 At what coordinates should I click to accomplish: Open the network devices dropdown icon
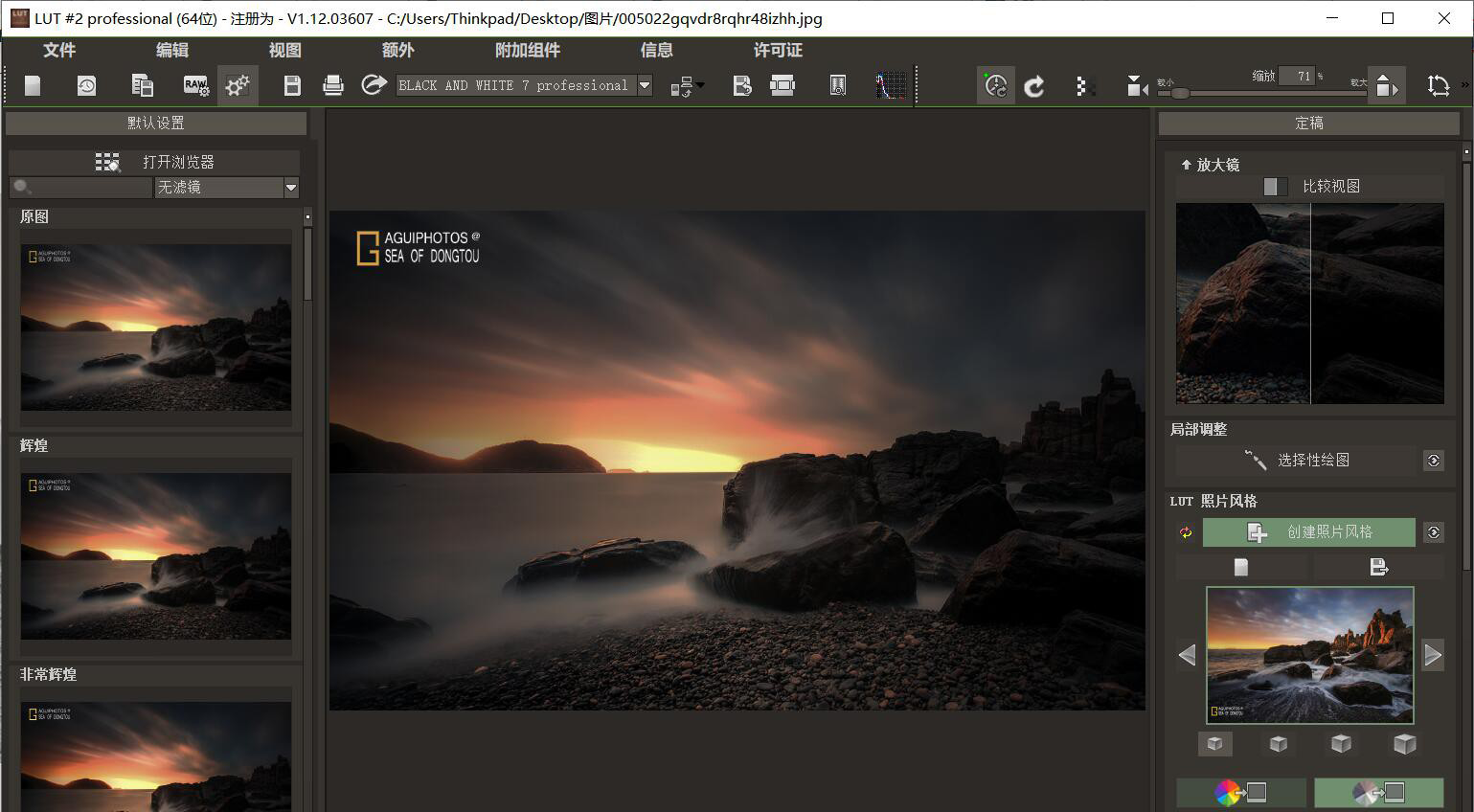point(688,86)
